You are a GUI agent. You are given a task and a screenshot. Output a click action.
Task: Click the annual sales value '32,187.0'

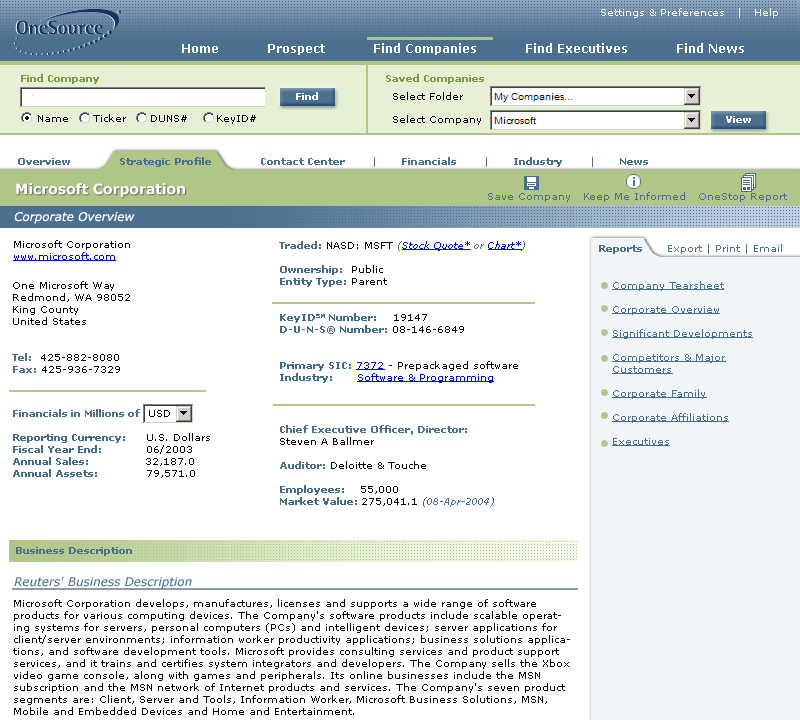tap(170, 462)
